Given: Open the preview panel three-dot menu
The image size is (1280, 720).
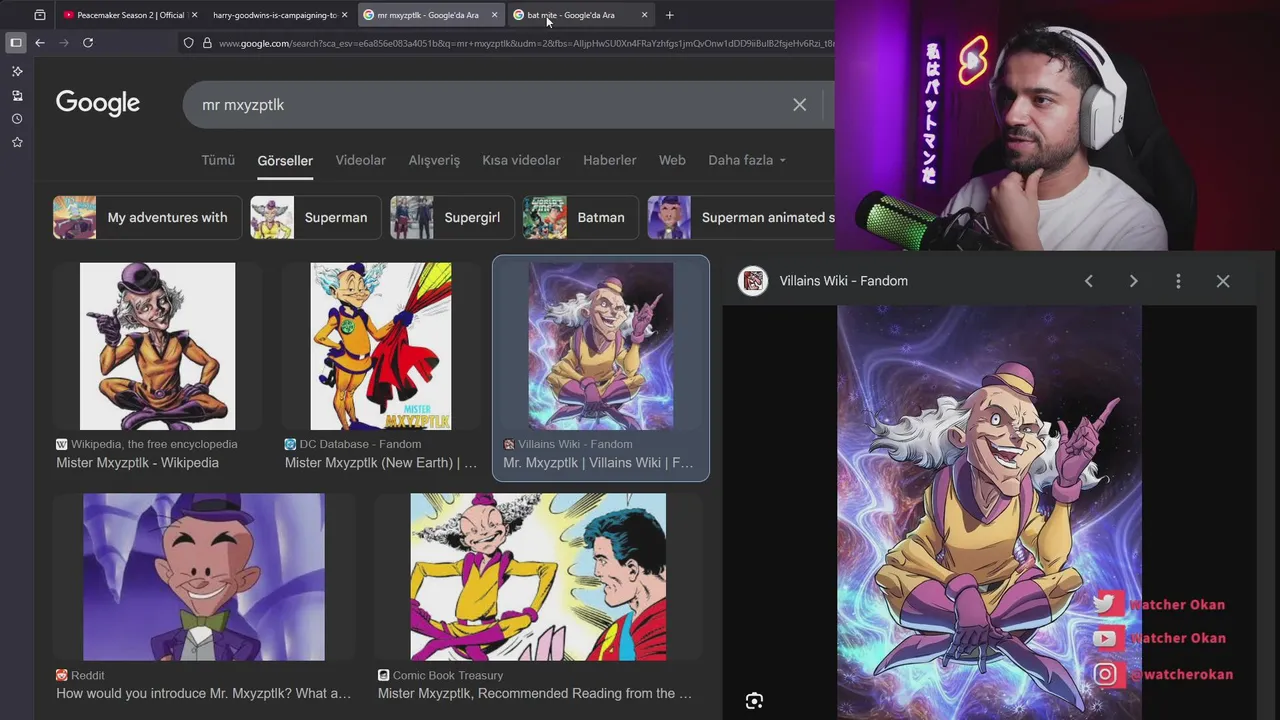Looking at the screenshot, I should [1178, 281].
